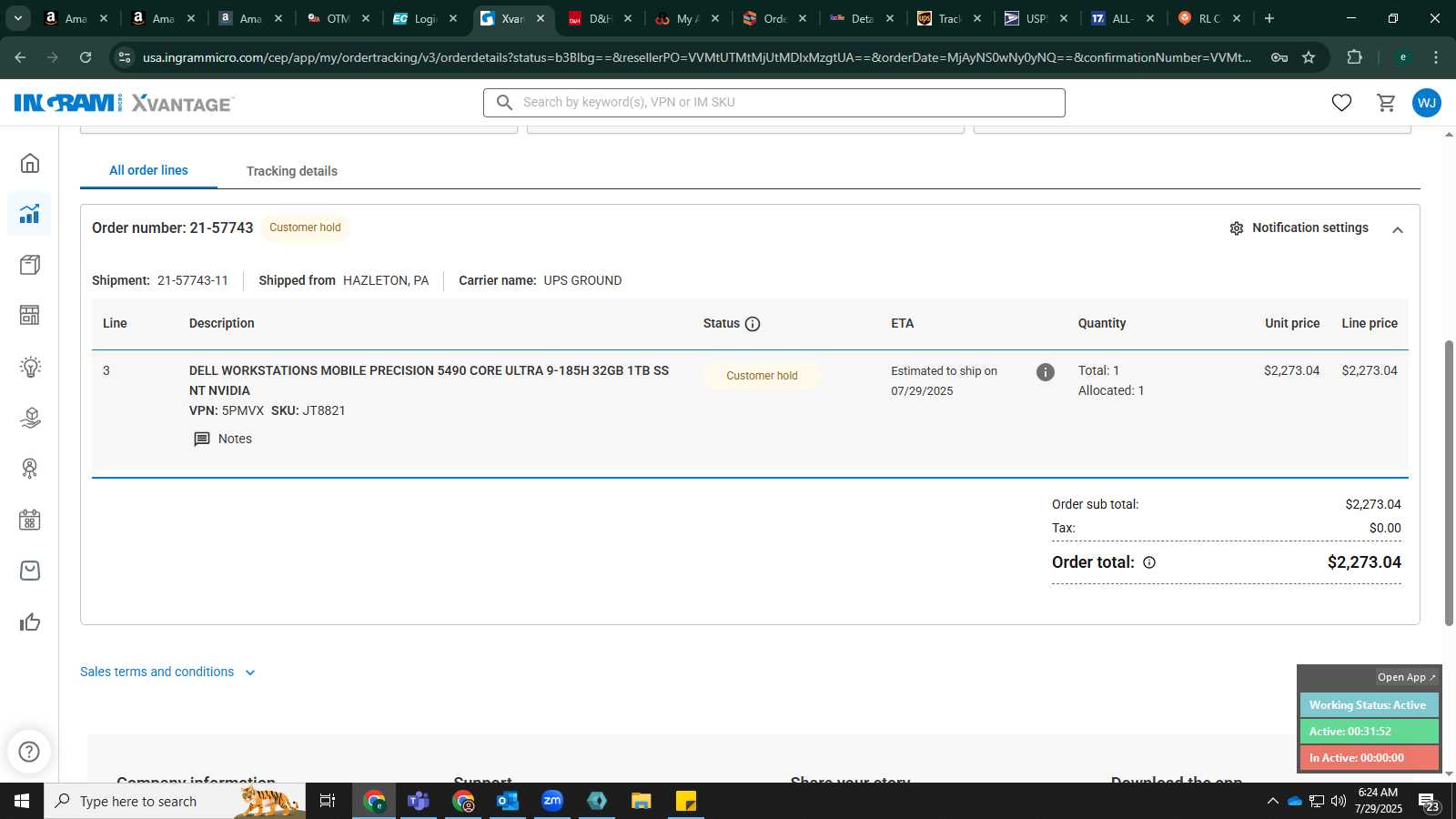Open the new tab plus button

1269,18
